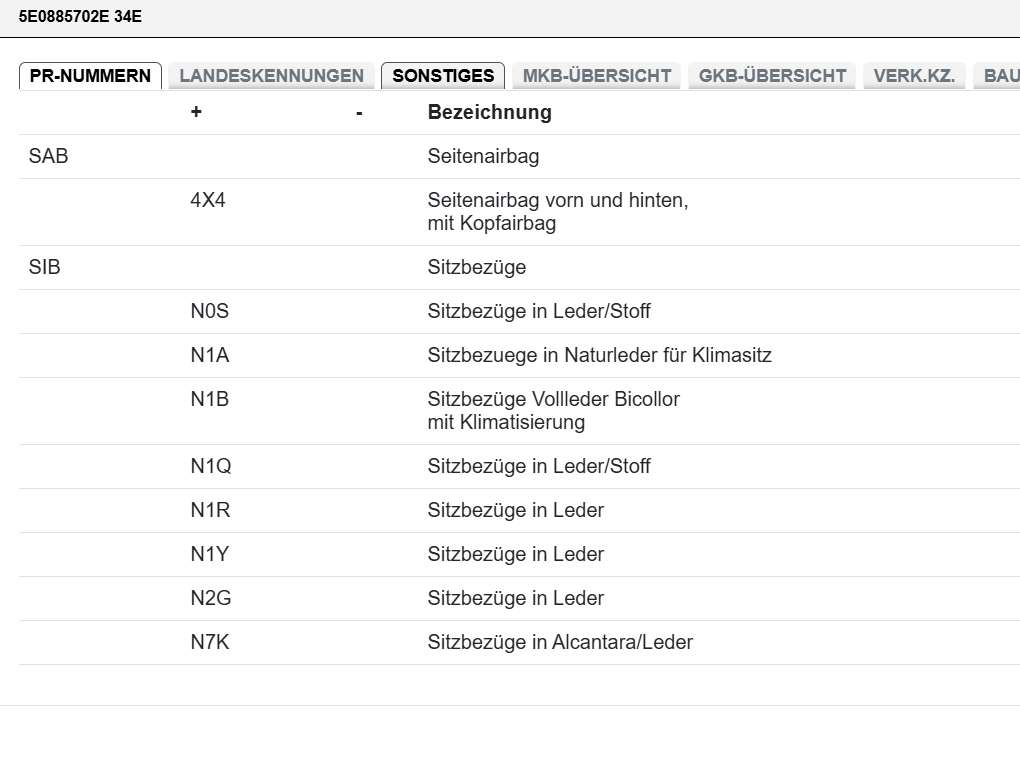
Task: Open the MKB-ÜBERSICHT tab
Action: click(597, 76)
